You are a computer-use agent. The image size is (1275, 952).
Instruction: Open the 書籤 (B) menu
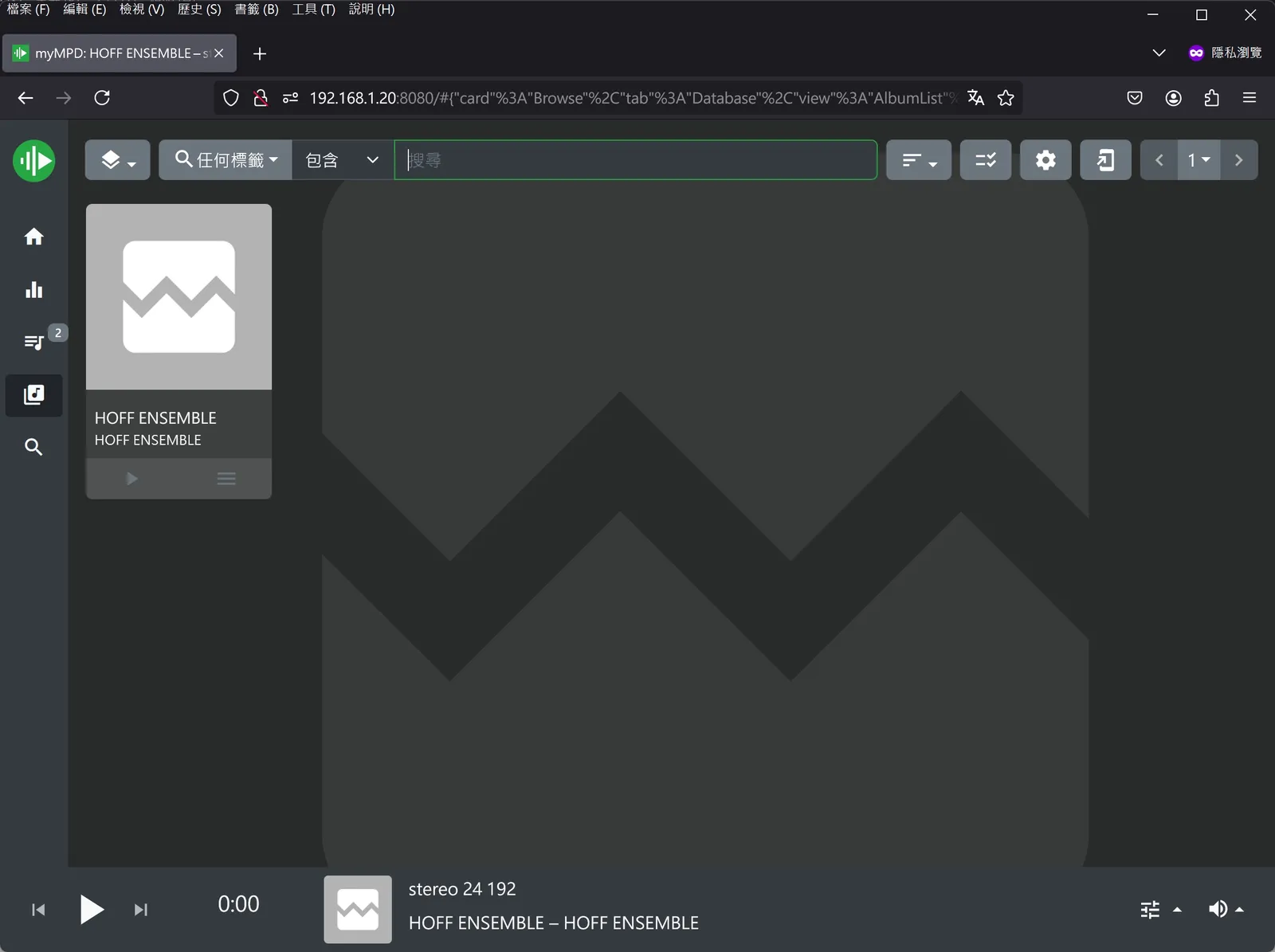point(257,10)
